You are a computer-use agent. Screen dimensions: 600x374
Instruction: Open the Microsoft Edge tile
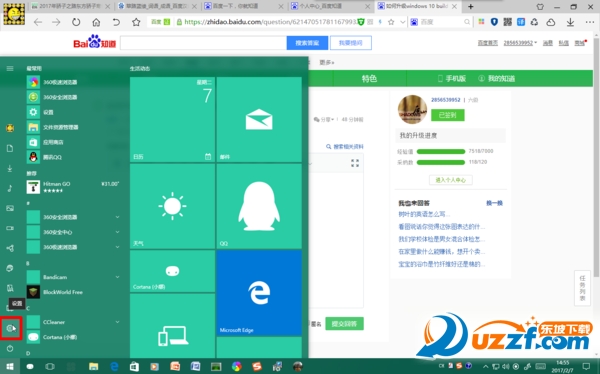pyautogui.click(x=259, y=293)
